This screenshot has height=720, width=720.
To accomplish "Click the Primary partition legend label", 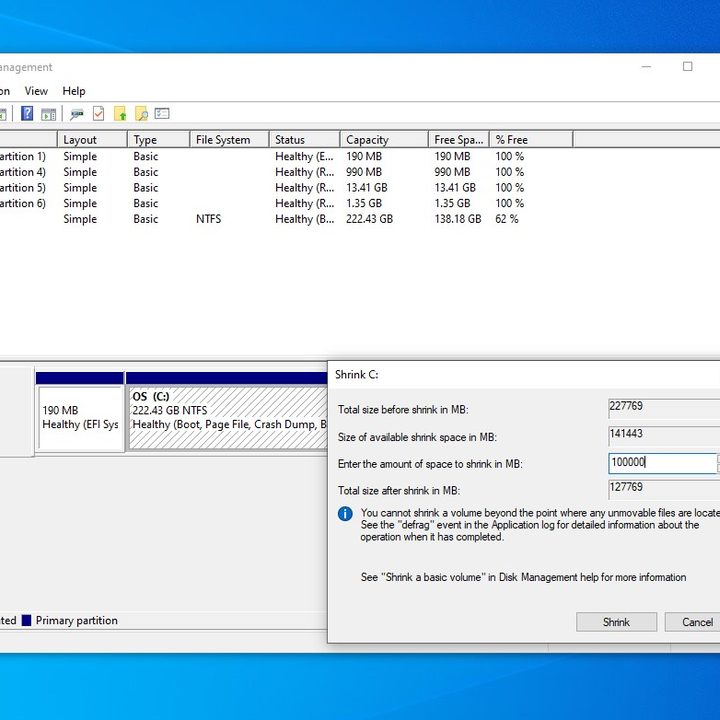I will [77, 620].
